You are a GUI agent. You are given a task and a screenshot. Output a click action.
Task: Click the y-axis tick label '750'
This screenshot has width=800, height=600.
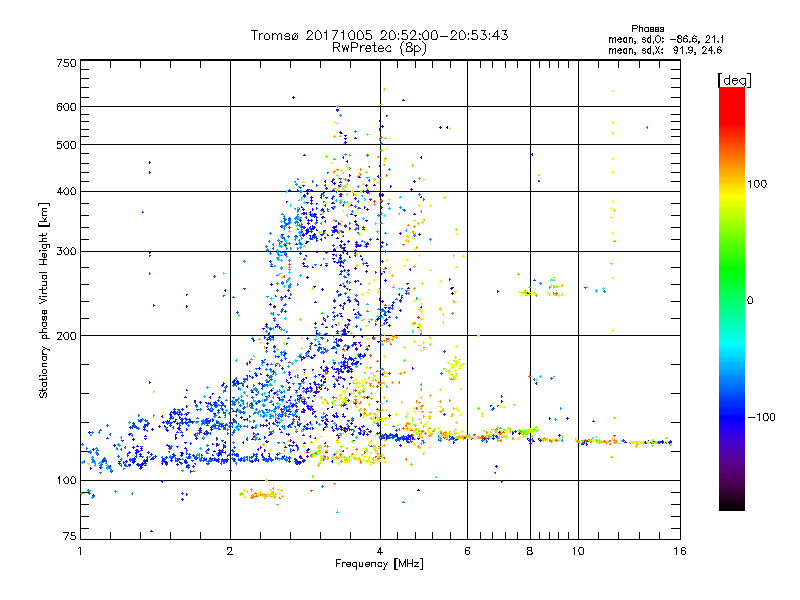[x=66, y=63]
